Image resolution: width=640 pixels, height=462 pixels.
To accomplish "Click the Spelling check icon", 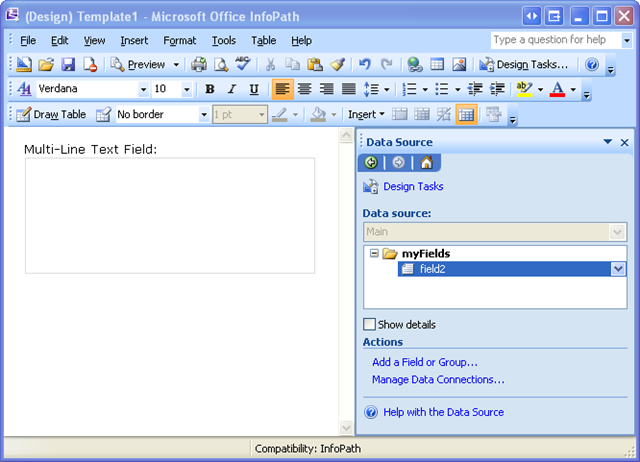I will click(243, 65).
